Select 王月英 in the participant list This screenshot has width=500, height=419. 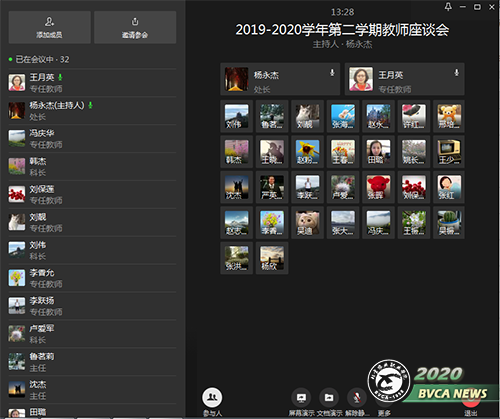coord(92,83)
